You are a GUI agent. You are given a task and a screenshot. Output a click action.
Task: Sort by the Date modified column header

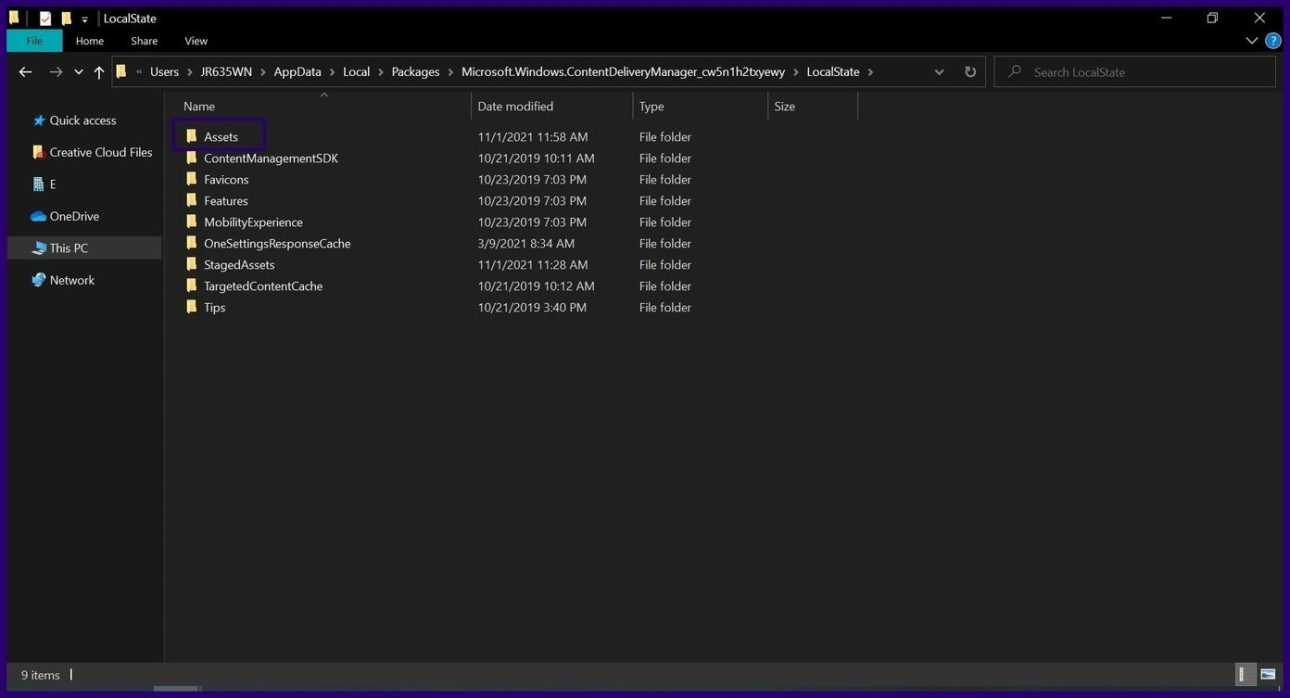(515, 106)
